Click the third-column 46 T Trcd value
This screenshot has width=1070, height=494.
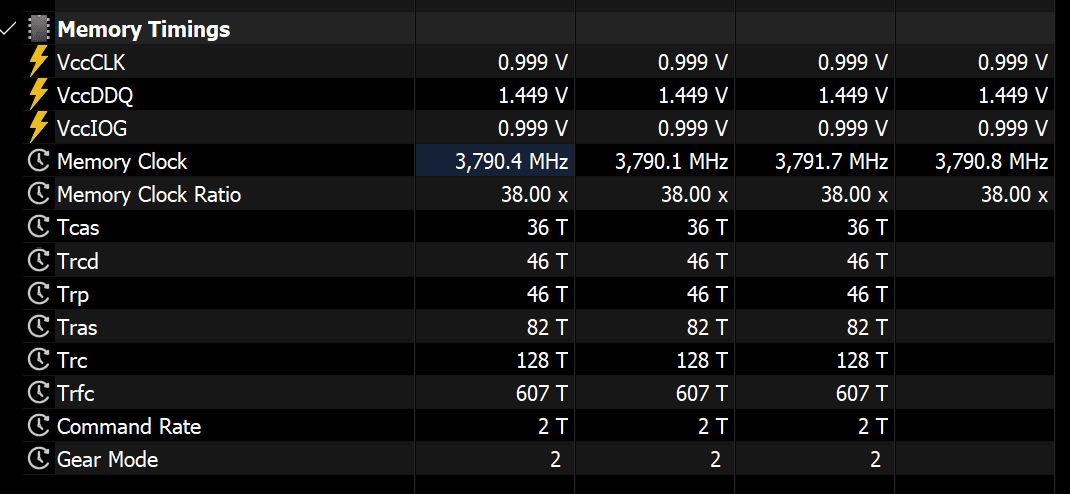coord(867,261)
